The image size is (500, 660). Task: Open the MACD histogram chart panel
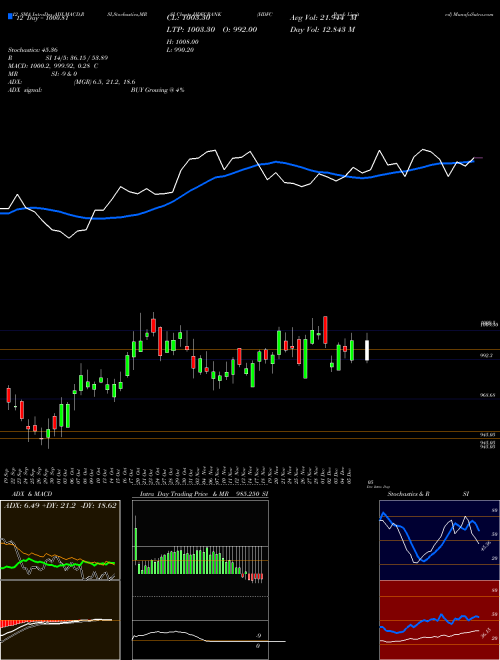(x=60, y=620)
